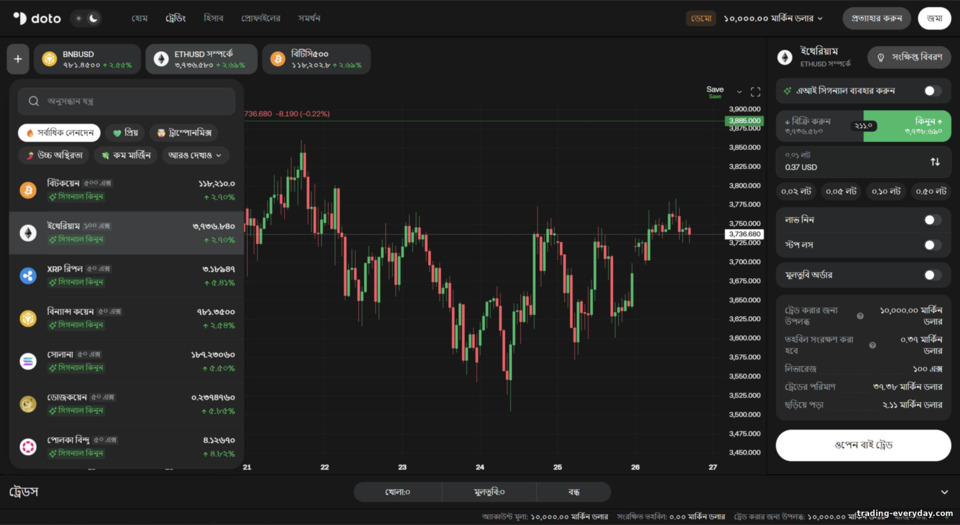
Task: Select the Bitcoin coin icon in list
Action: pos(28,190)
